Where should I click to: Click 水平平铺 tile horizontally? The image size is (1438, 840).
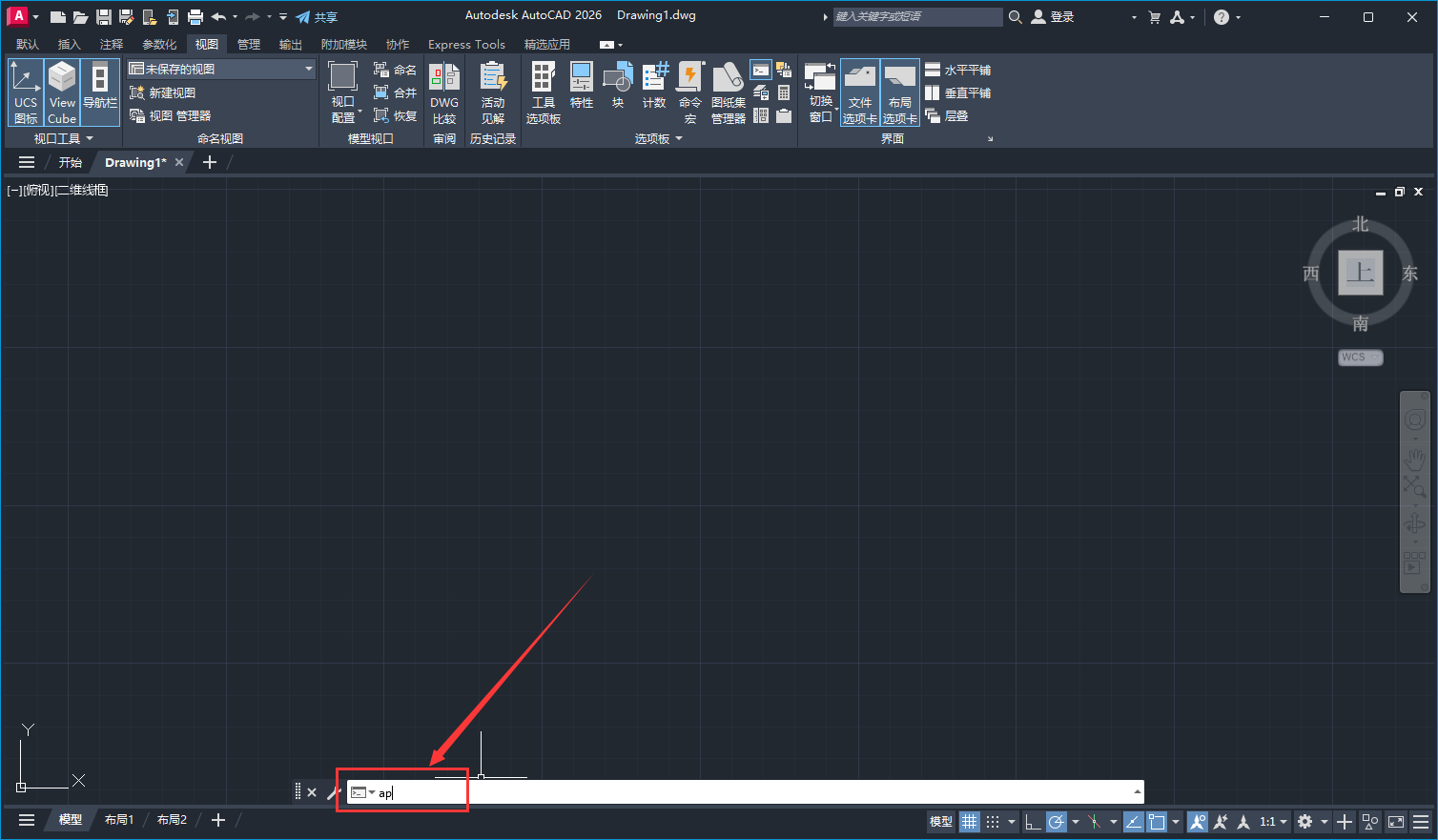click(x=958, y=70)
